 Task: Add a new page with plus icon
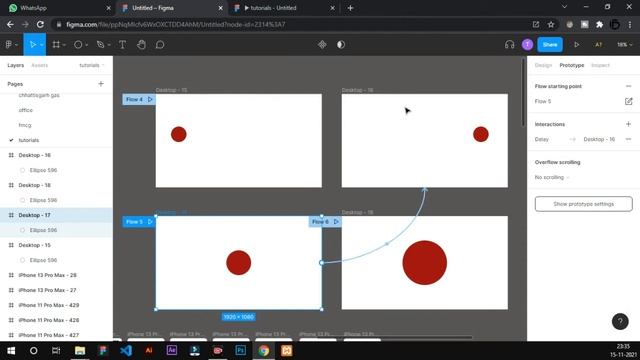101,84
